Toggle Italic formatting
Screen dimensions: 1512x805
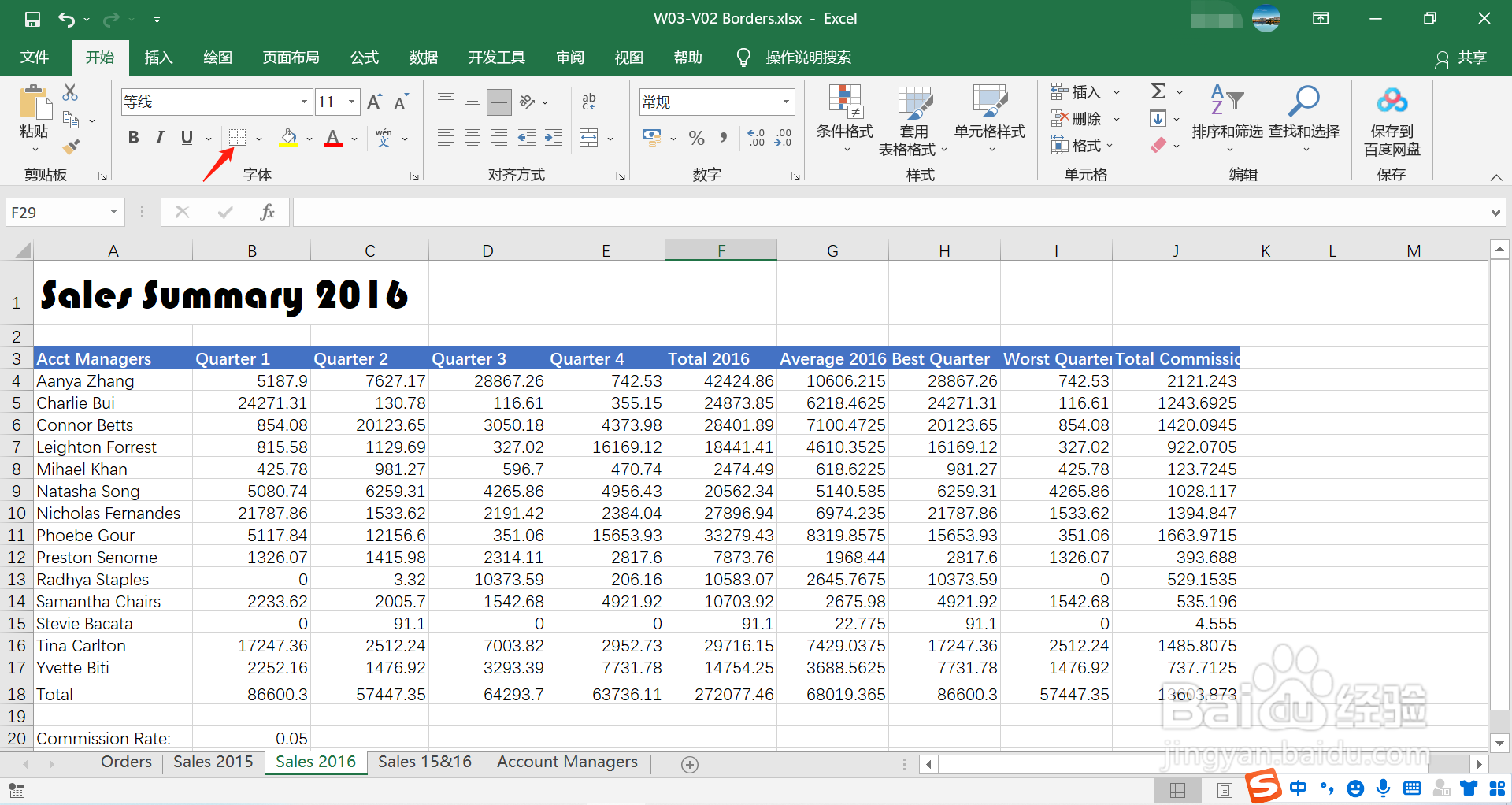(x=160, y=138)
